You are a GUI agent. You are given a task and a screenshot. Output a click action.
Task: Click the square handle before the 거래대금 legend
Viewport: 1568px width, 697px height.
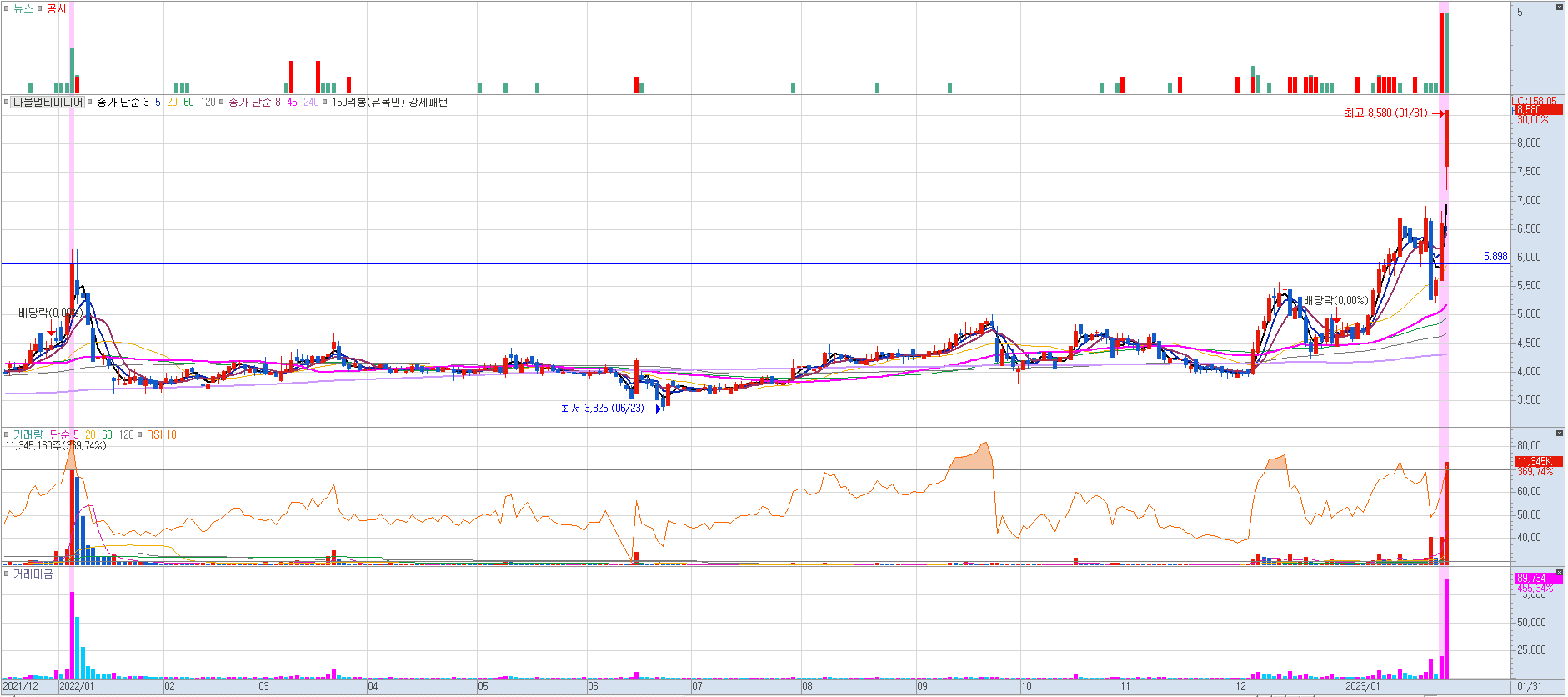[7, 574]
